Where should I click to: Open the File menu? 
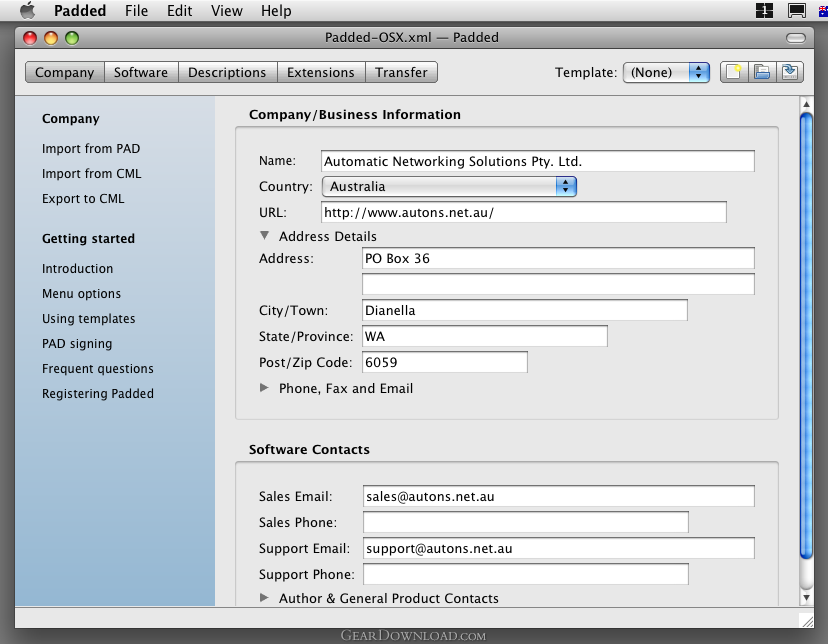(136, 11)
